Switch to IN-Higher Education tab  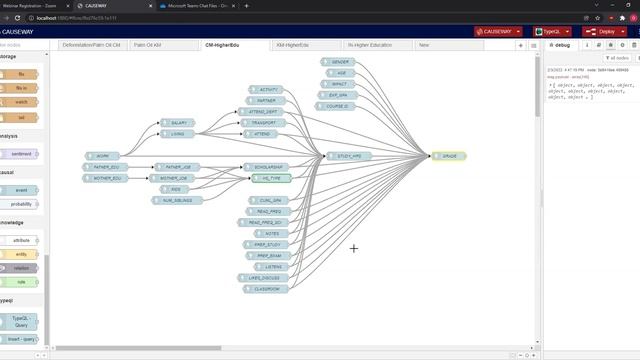377,45
